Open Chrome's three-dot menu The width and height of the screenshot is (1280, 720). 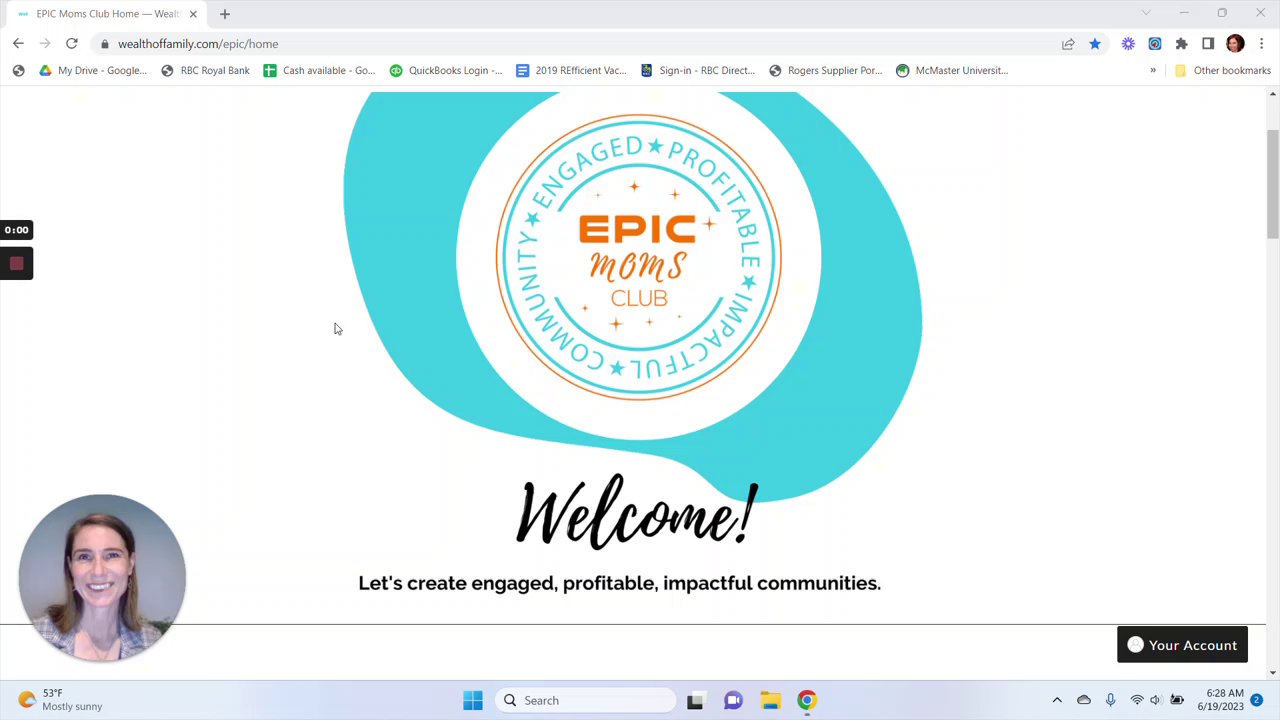pyautogui.click(x=1261, y=44)
